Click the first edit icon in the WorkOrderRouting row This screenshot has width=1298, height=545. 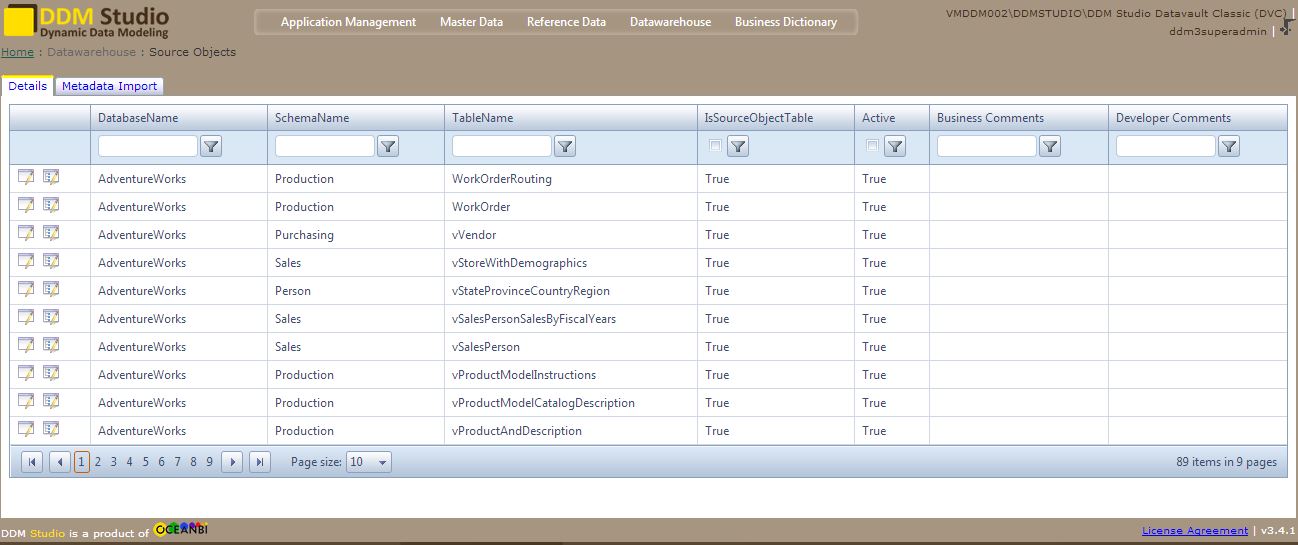click(x=26, y=178)
